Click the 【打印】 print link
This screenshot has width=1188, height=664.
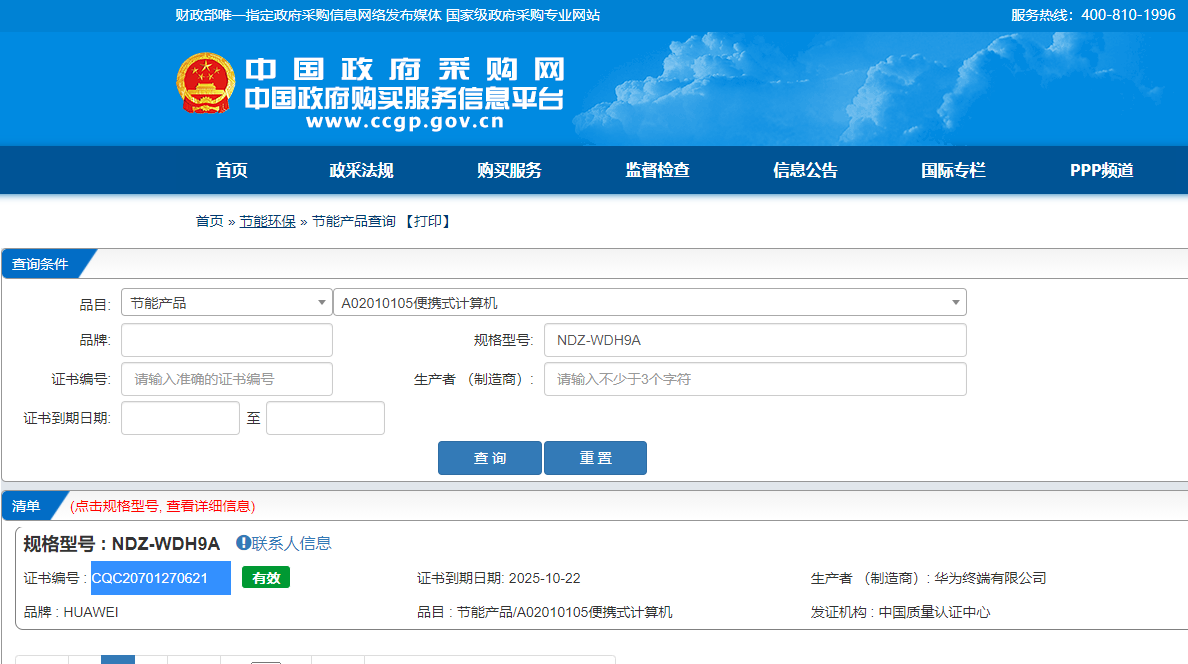pos(427,221)
